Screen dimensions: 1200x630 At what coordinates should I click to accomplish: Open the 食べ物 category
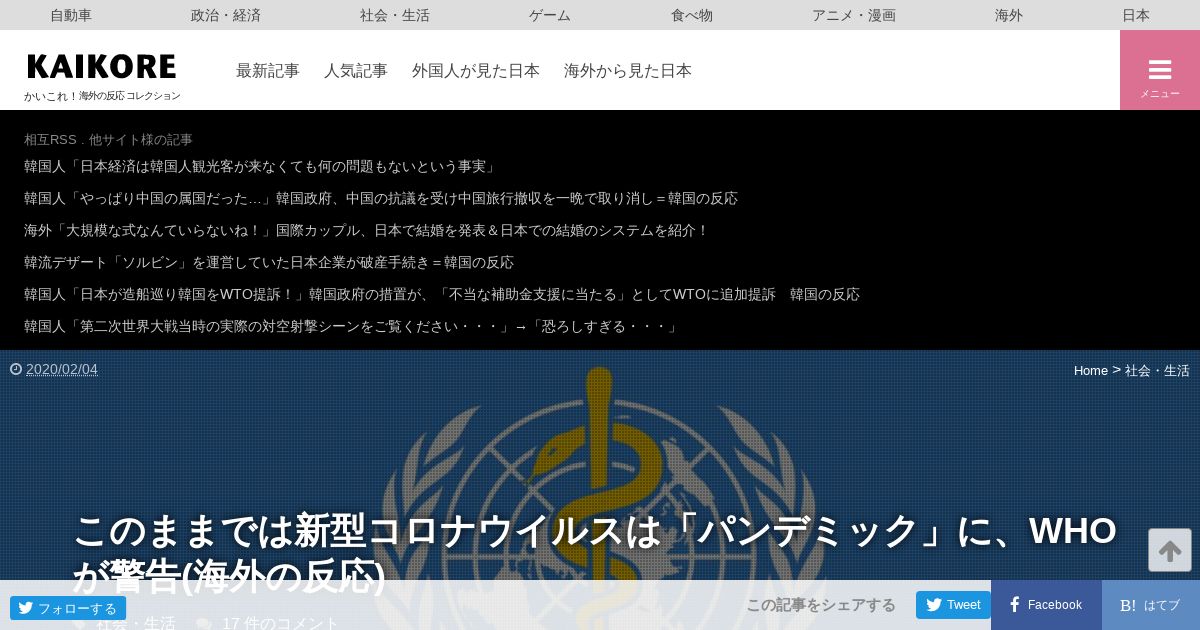tap(692, 15)
